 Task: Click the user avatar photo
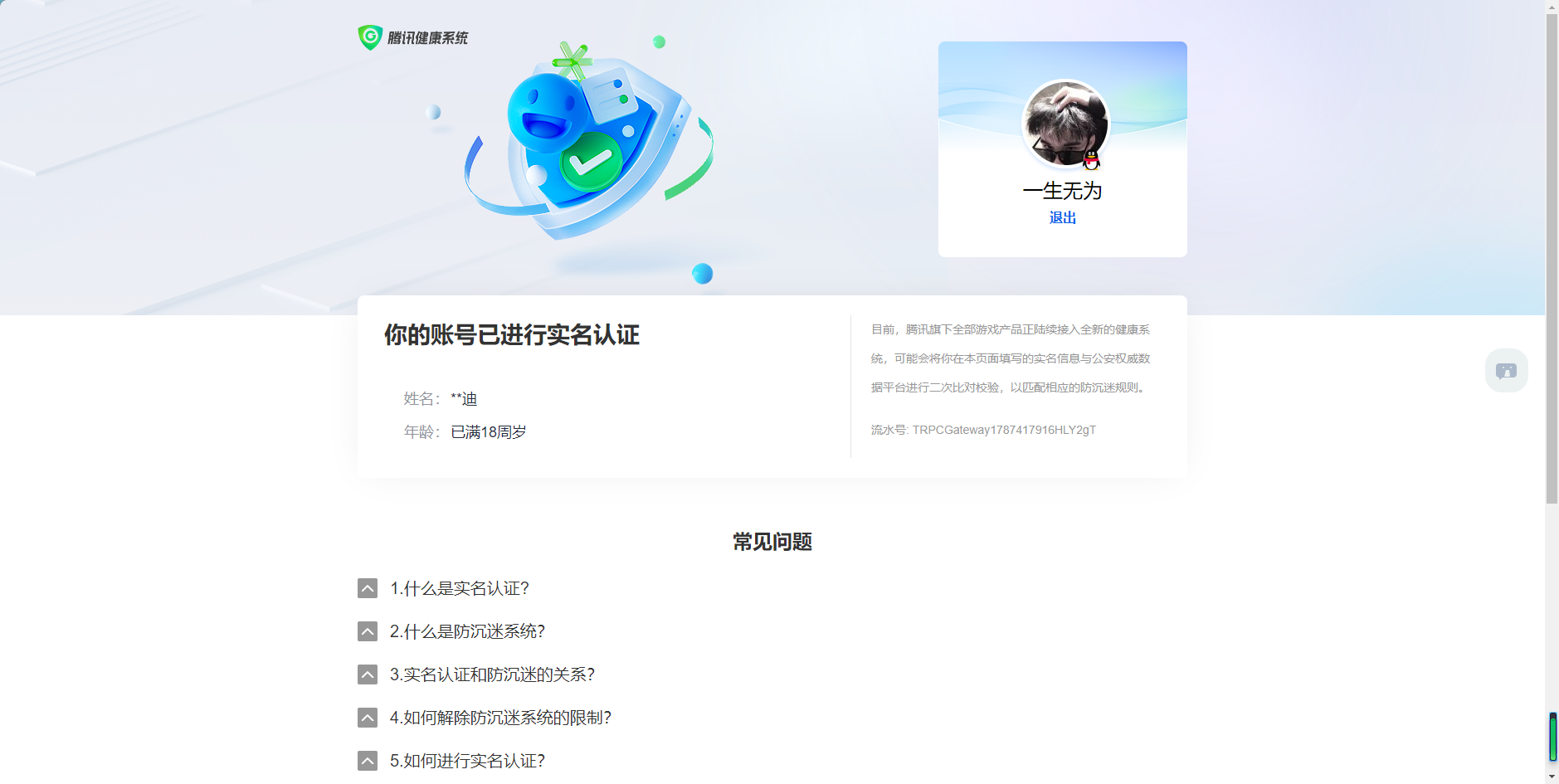click(x=1065, y=122)
